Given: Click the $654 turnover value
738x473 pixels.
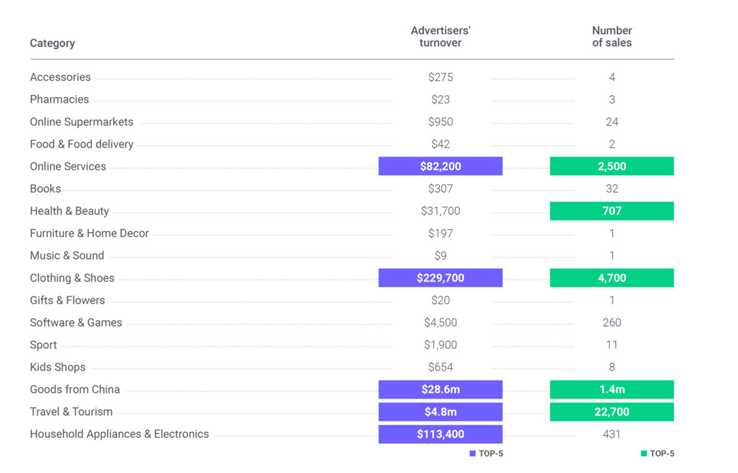Looking at the screenshot, I should coord(441,367).
